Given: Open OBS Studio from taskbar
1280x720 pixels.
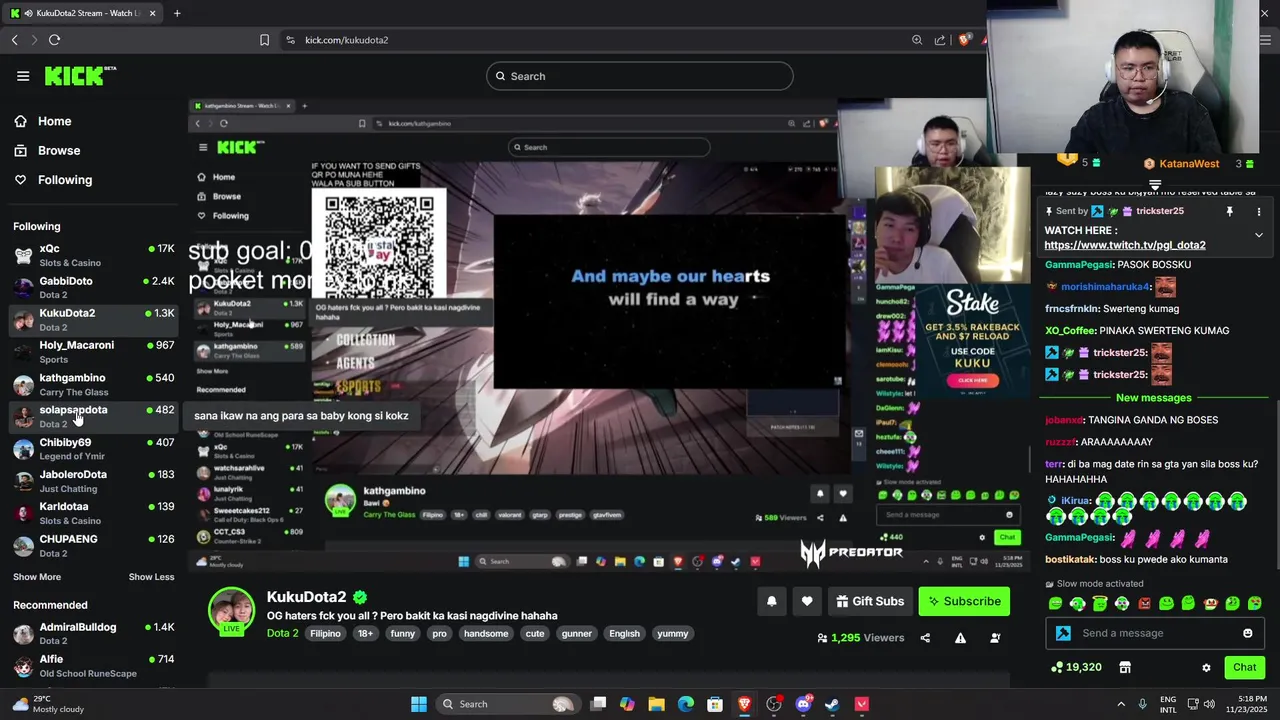Looking at the screenshot, I should (774, 704).
